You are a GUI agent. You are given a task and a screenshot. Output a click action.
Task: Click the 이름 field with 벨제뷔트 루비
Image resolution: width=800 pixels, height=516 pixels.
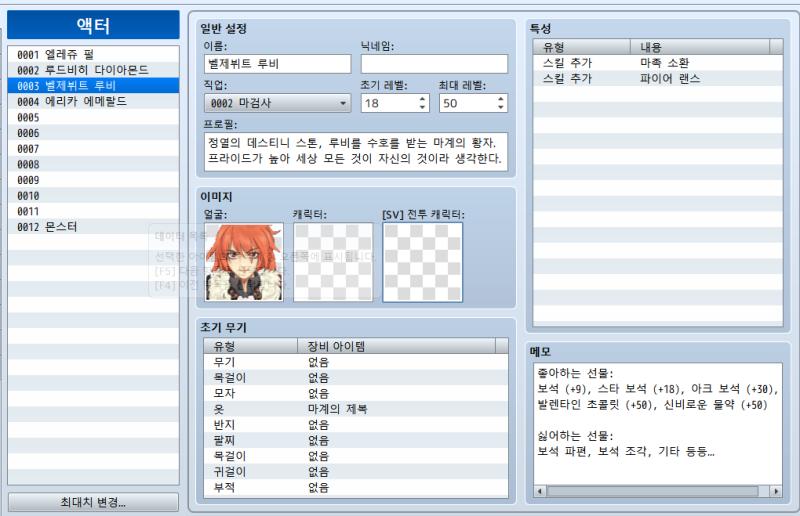[278, 64]
